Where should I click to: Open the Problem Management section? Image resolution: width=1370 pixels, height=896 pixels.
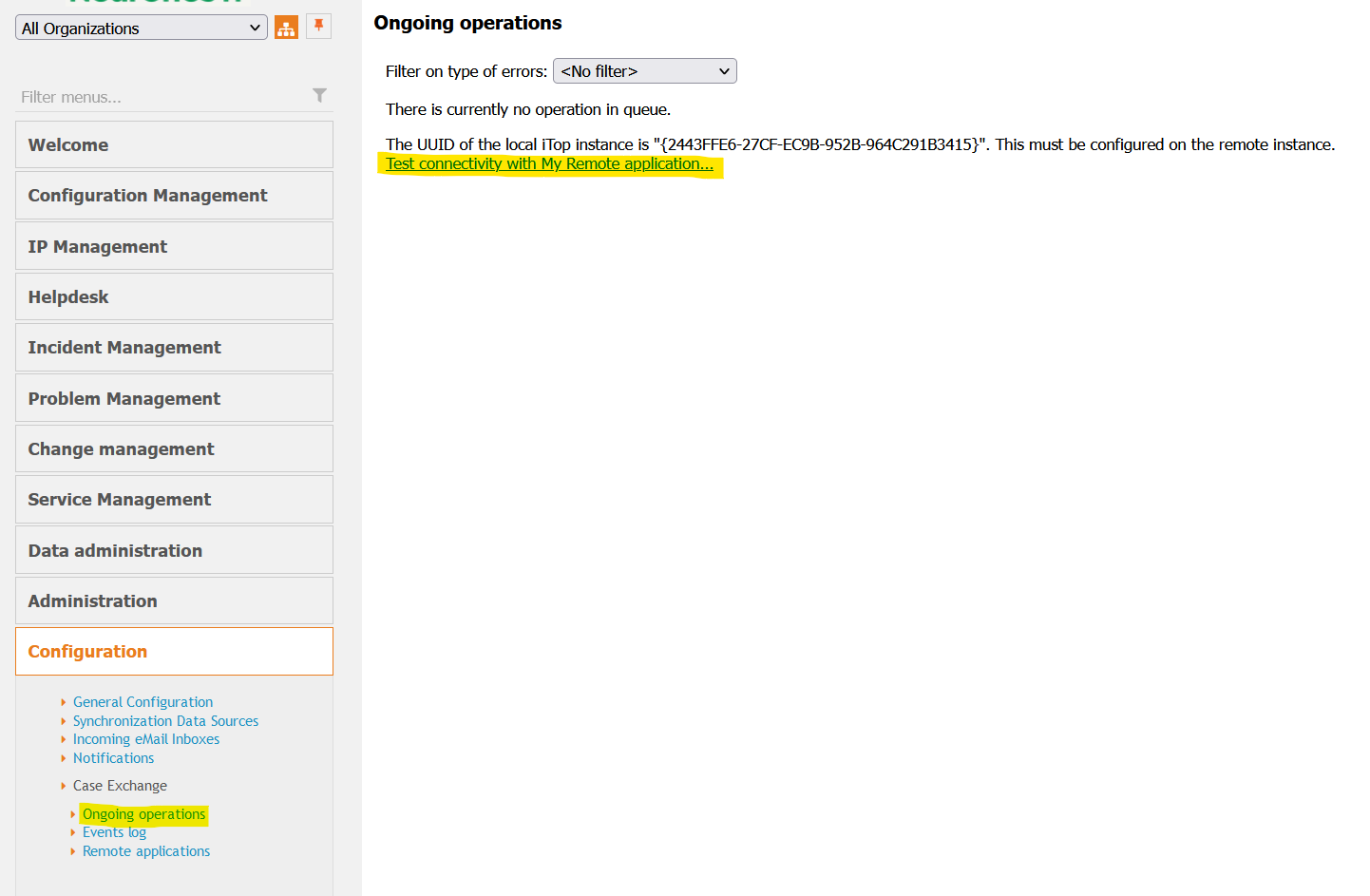[x=174, y=399]
